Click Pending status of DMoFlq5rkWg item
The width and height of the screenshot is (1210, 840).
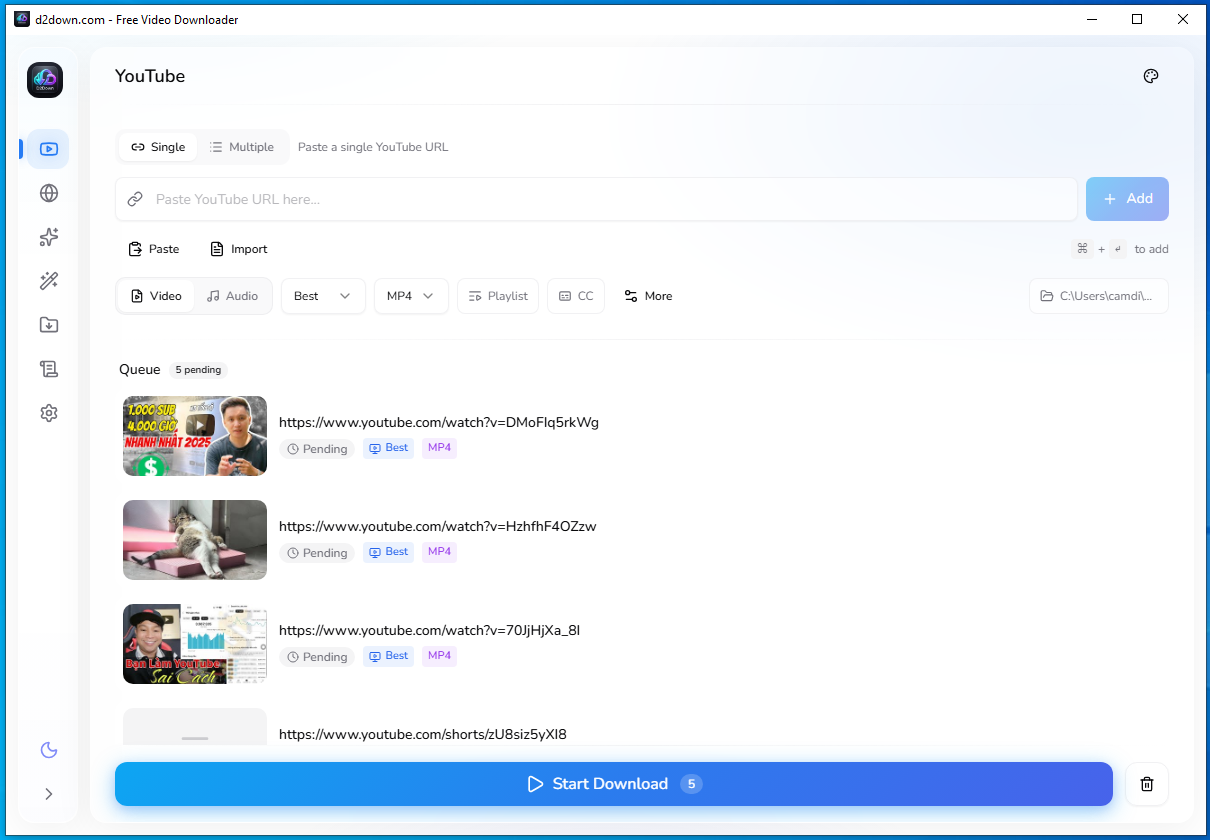coord(317,449)
